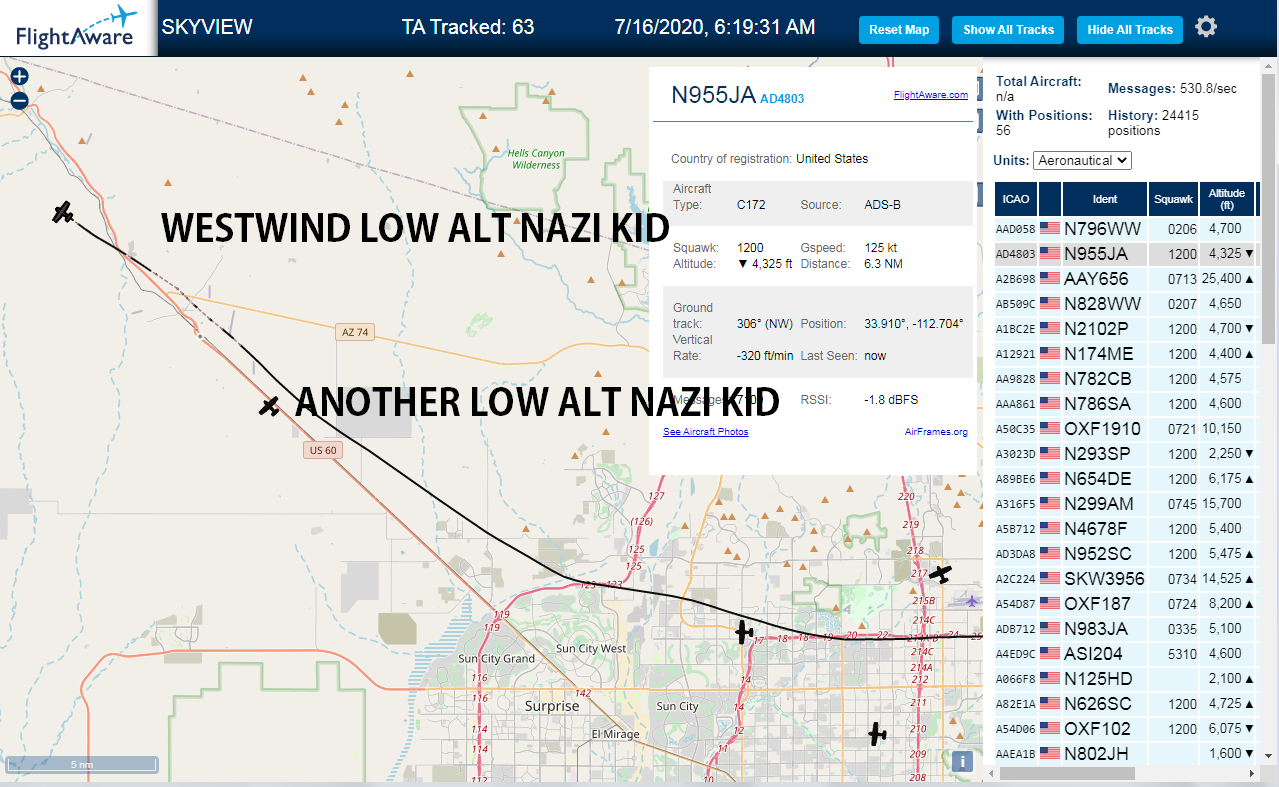Select the N782CB row
The width and height of the screenshot is (1279, 787).
(x=1125, y=379)
